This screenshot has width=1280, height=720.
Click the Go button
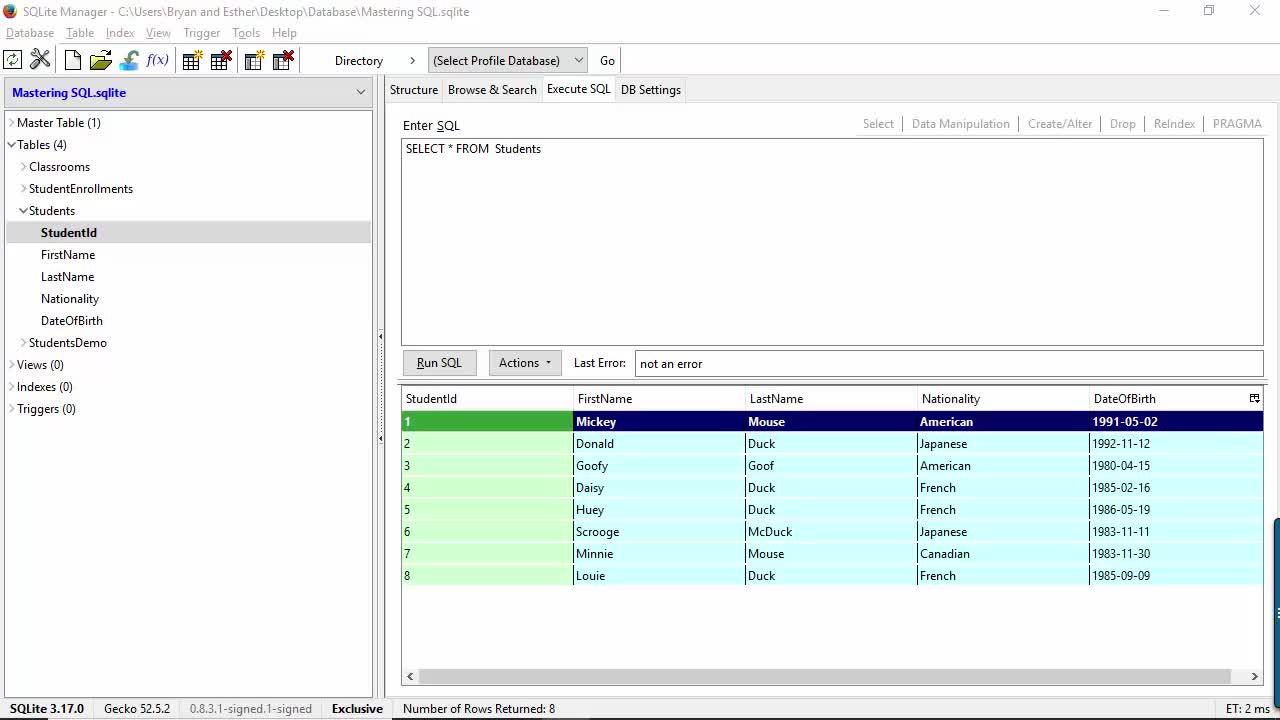pyautogui.click(x=607, y=60)
